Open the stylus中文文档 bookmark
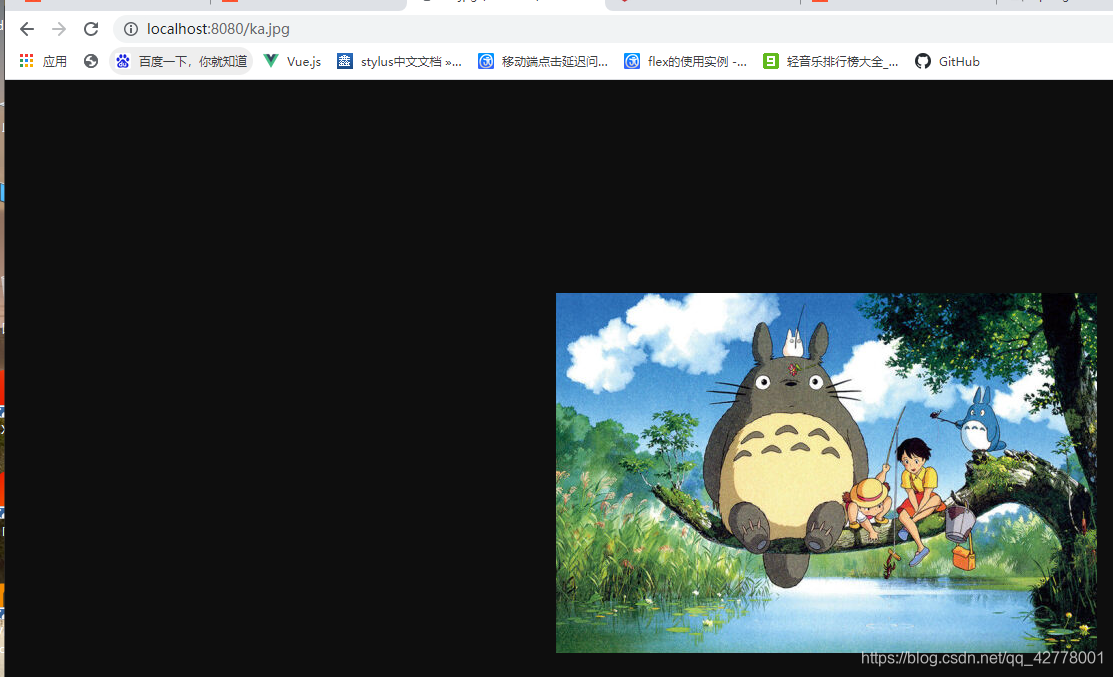The height and width of the screenshot is (677, 1113). 400,62
